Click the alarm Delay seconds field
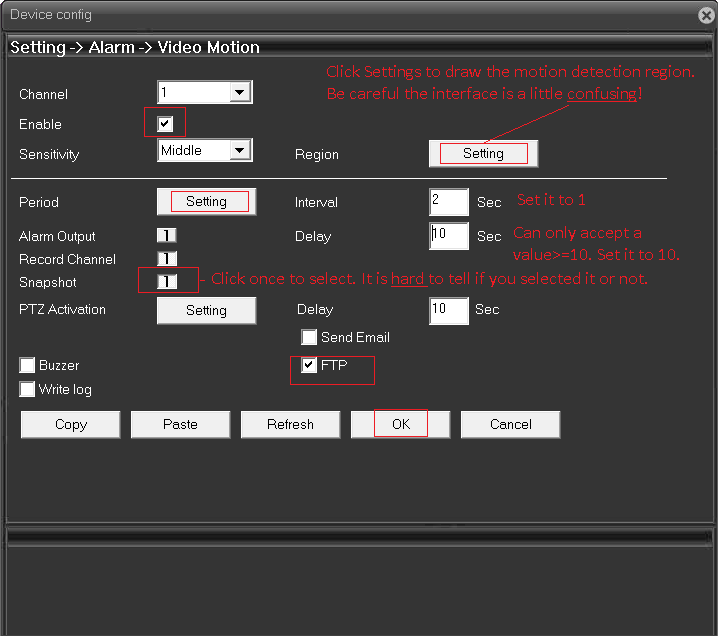The image size is (718, 636). coord(448,236)
